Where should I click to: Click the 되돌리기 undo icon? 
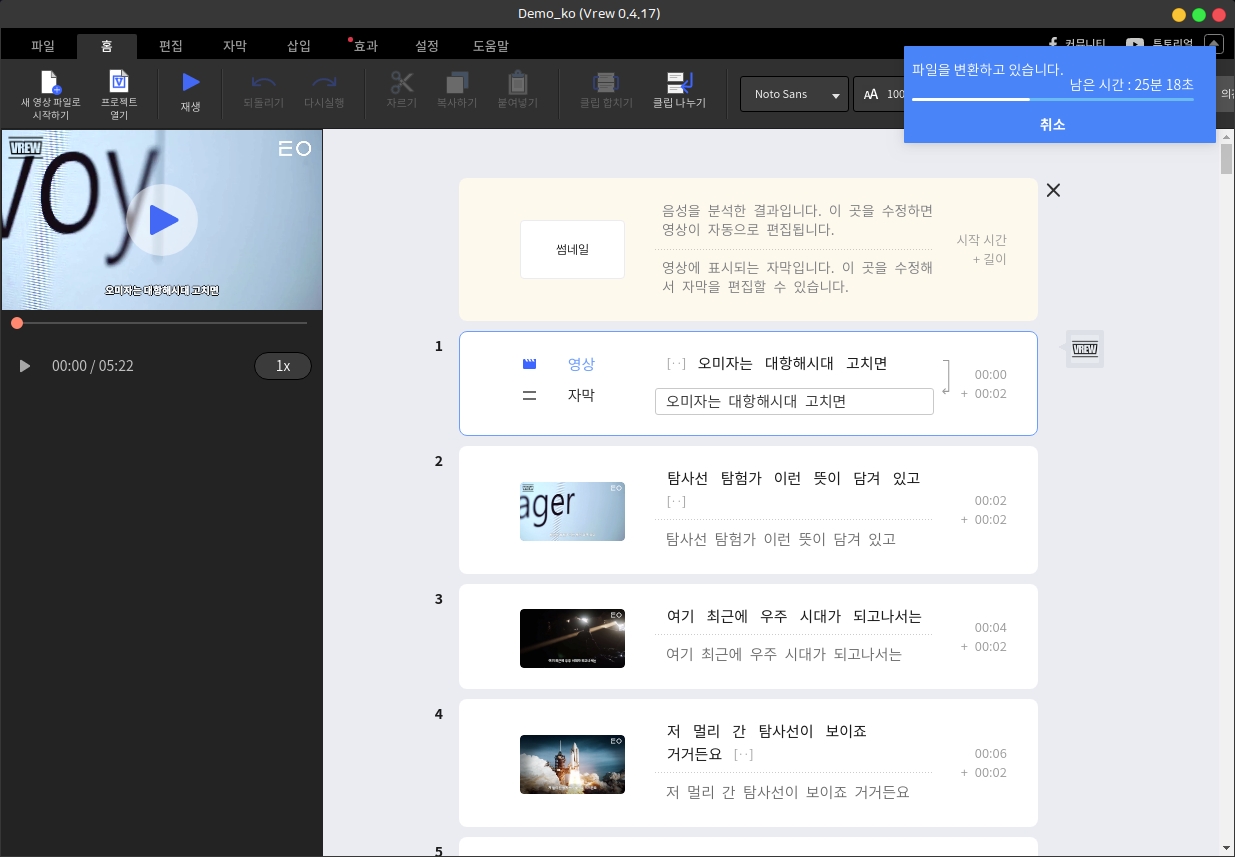point(264,83)
